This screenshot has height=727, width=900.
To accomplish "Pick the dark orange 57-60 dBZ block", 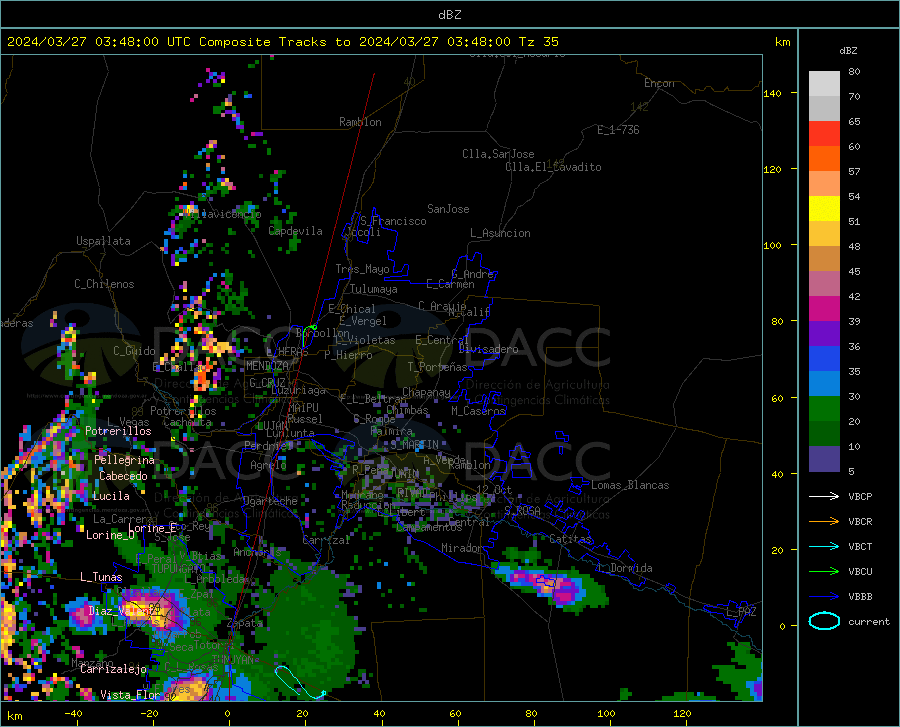I will click(x=824, y=159).
